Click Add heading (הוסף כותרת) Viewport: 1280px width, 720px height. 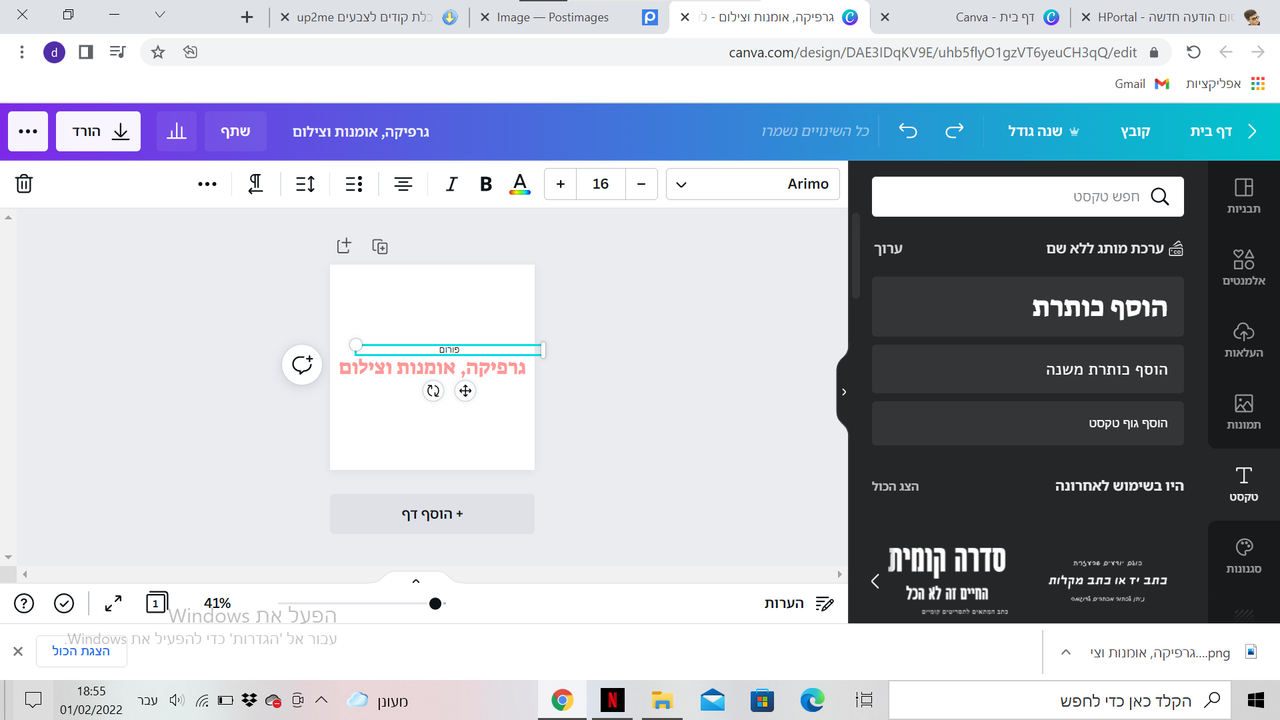pos(1028,307)
